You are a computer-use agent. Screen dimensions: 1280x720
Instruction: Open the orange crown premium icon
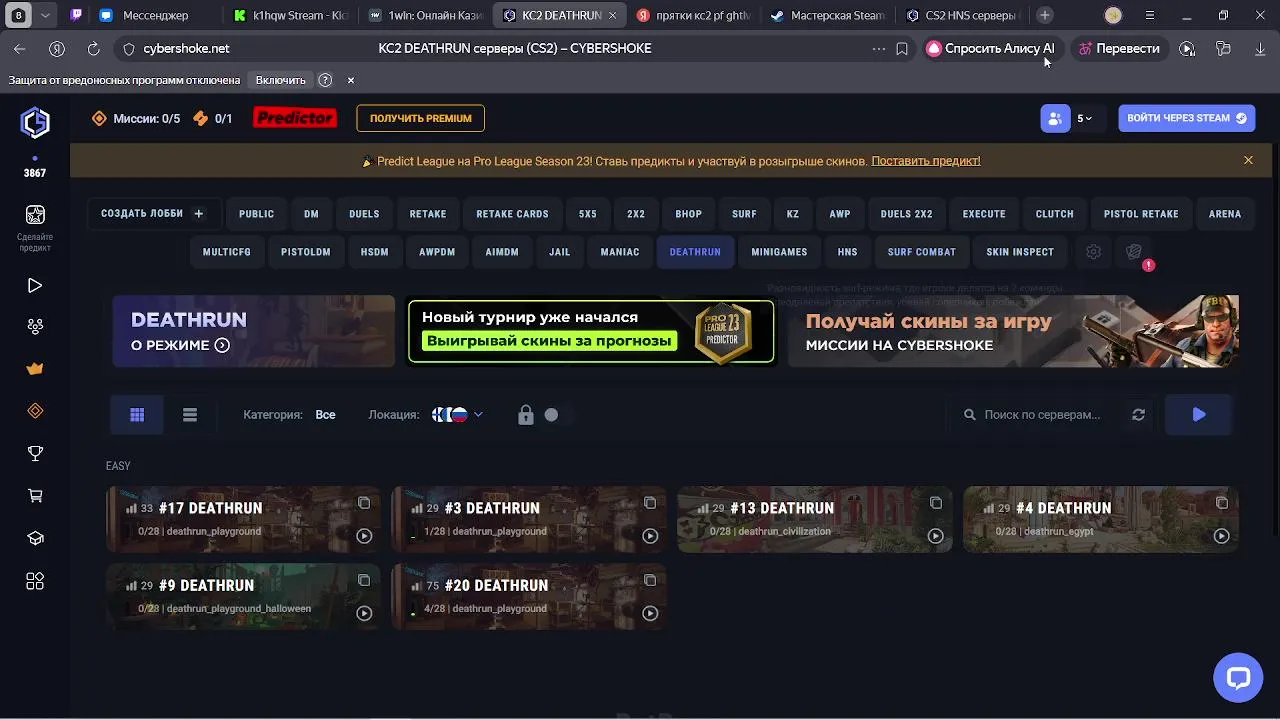pyautogui.click(x=35, y=368)
